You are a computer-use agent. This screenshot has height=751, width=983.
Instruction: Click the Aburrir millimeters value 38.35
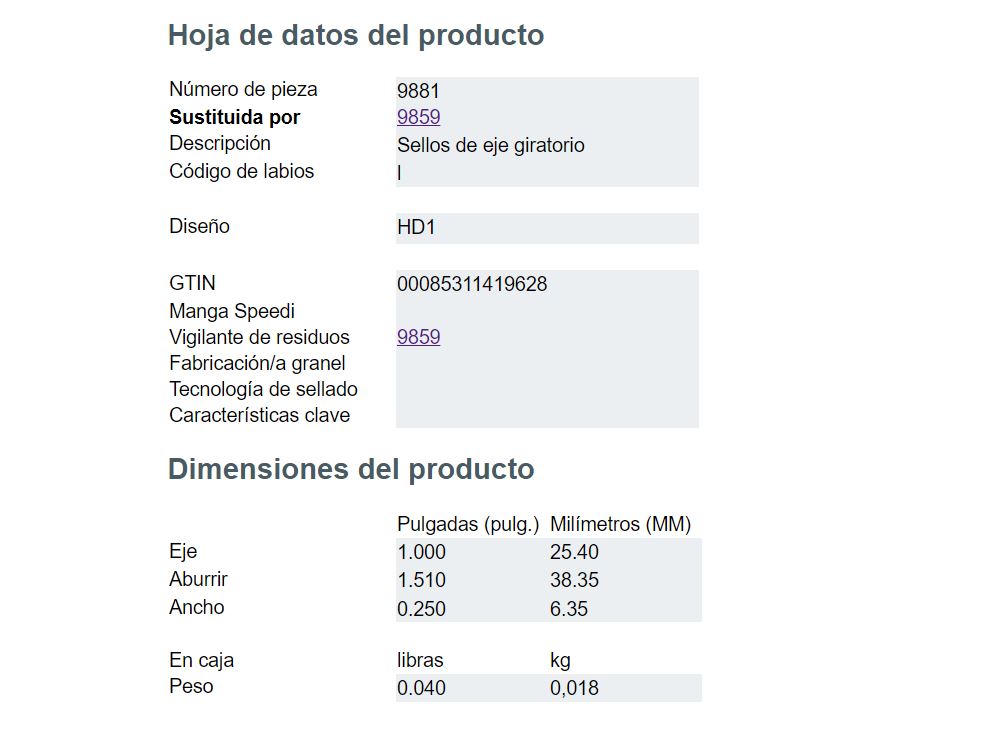point(574,580)
